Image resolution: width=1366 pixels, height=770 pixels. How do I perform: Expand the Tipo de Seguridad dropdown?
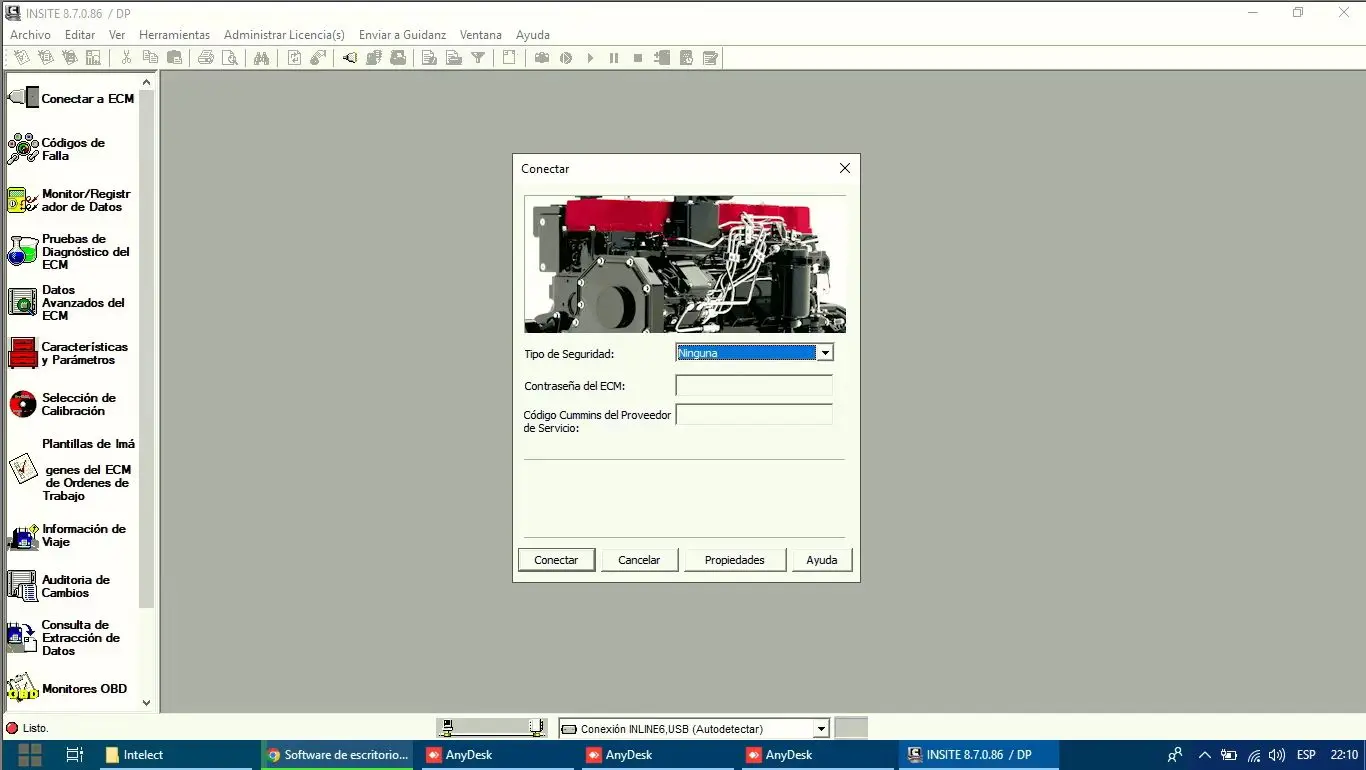click(825, 352)
